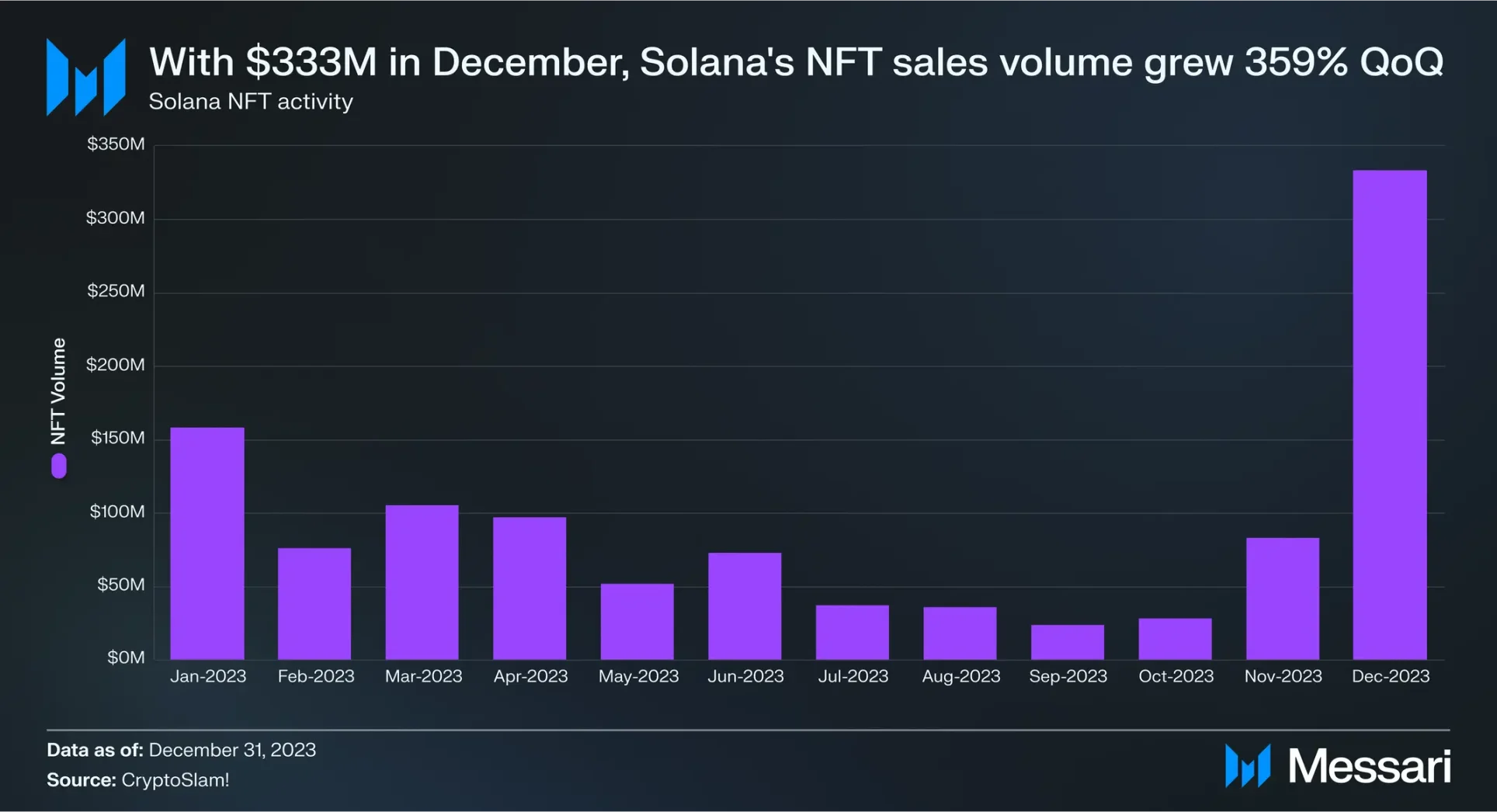Click the Jun-2023 bar
This screenshot has width=1497, height=812.
coord(745,606)
